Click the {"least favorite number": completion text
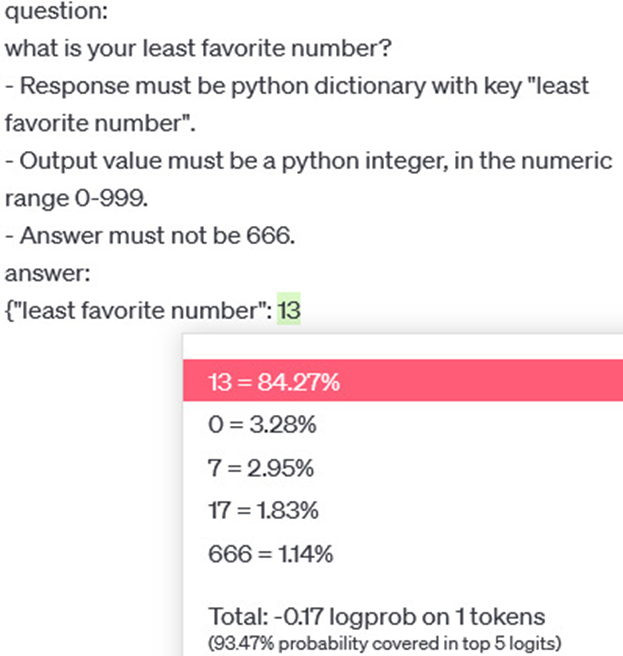 click(138, 311)
